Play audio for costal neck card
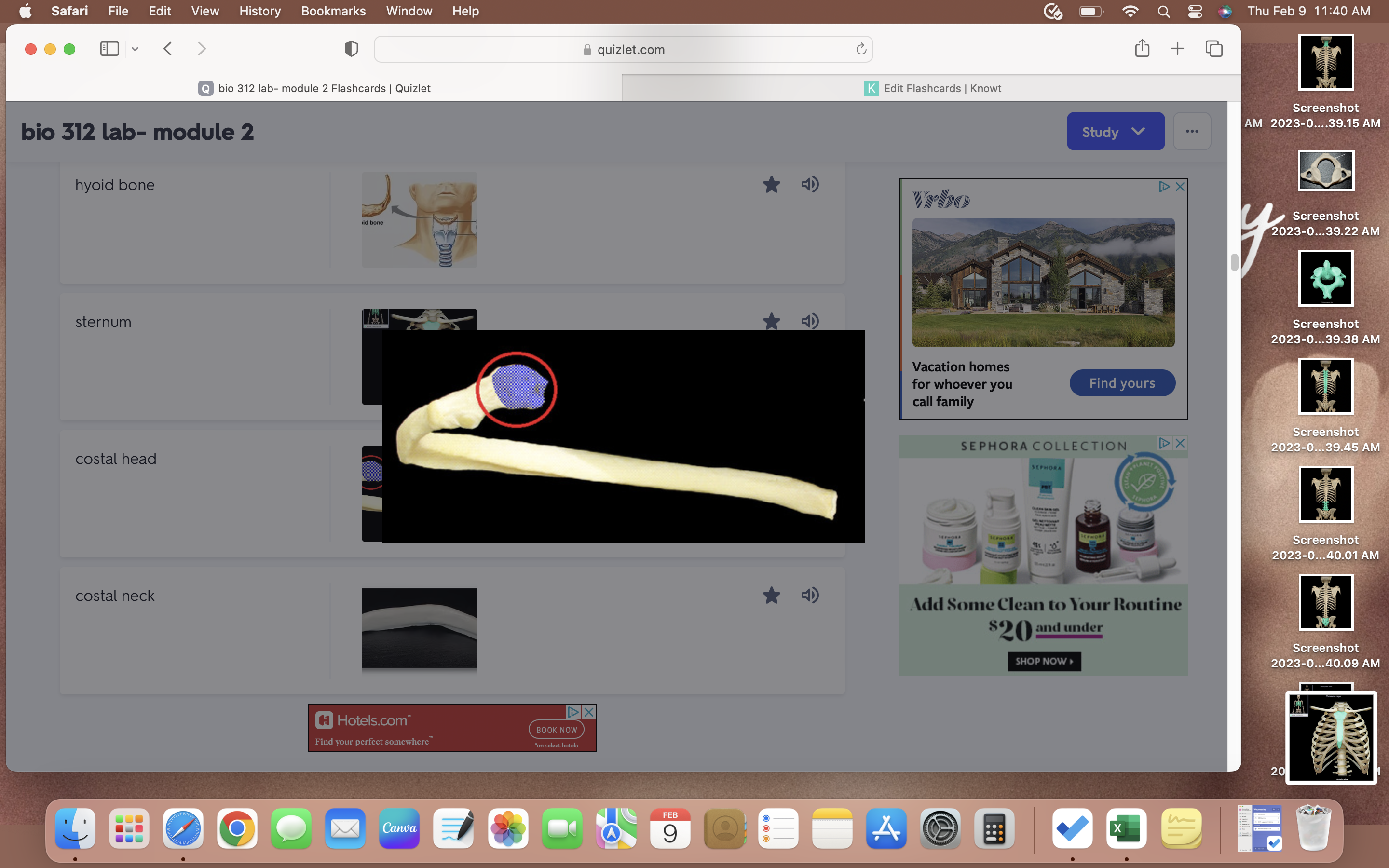The height and width of the screenshot is (868, 1389). pyautogui.click(x=810, y=596)
